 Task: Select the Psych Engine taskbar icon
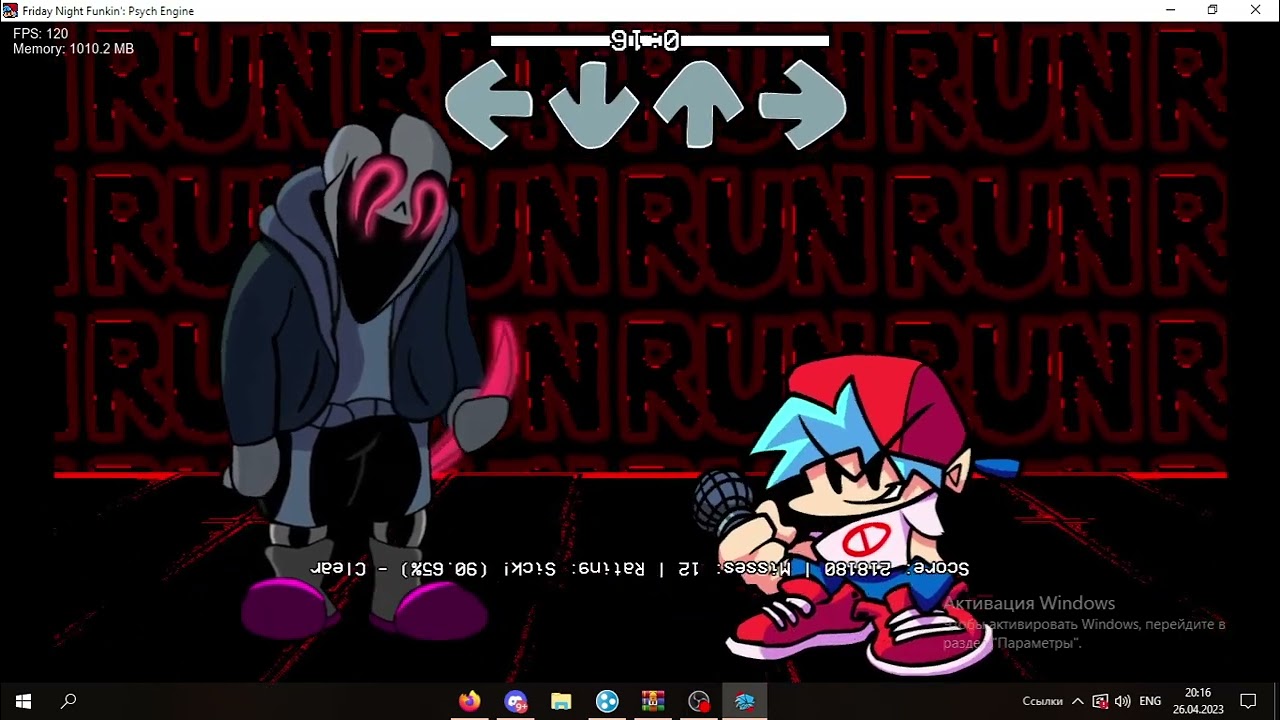click(745, 701)
